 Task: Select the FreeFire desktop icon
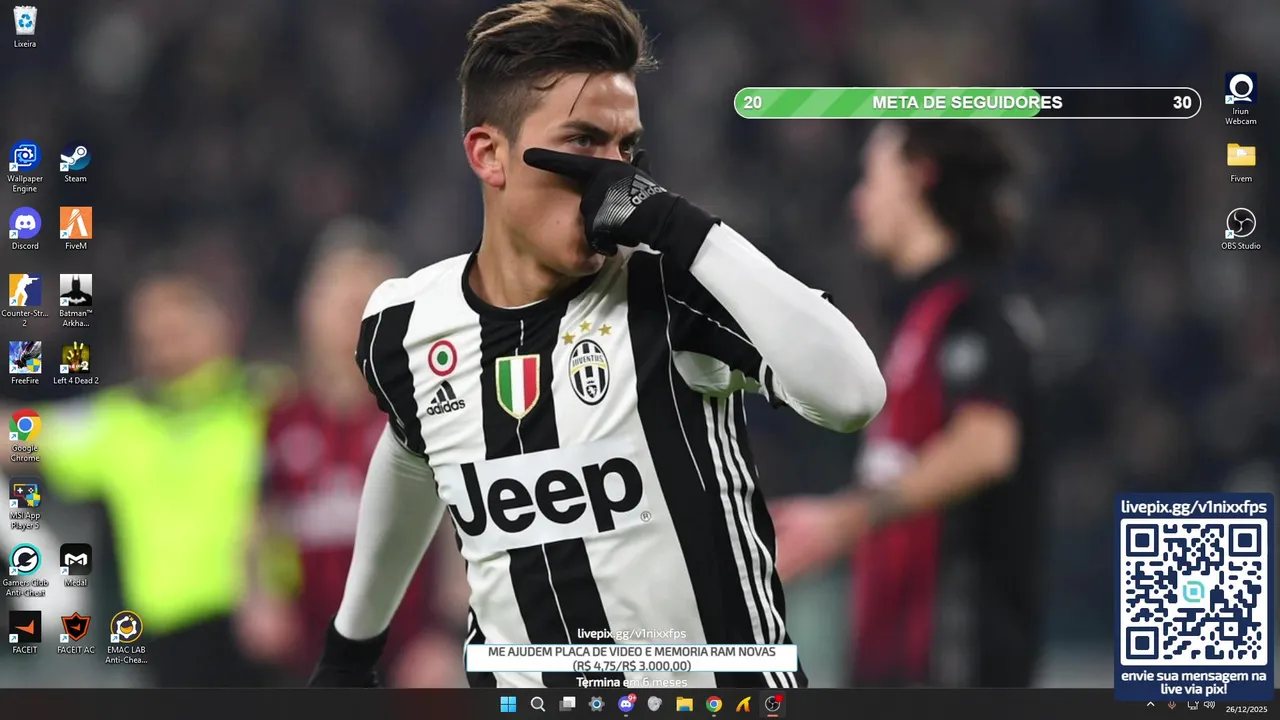[x=25, y=363]
